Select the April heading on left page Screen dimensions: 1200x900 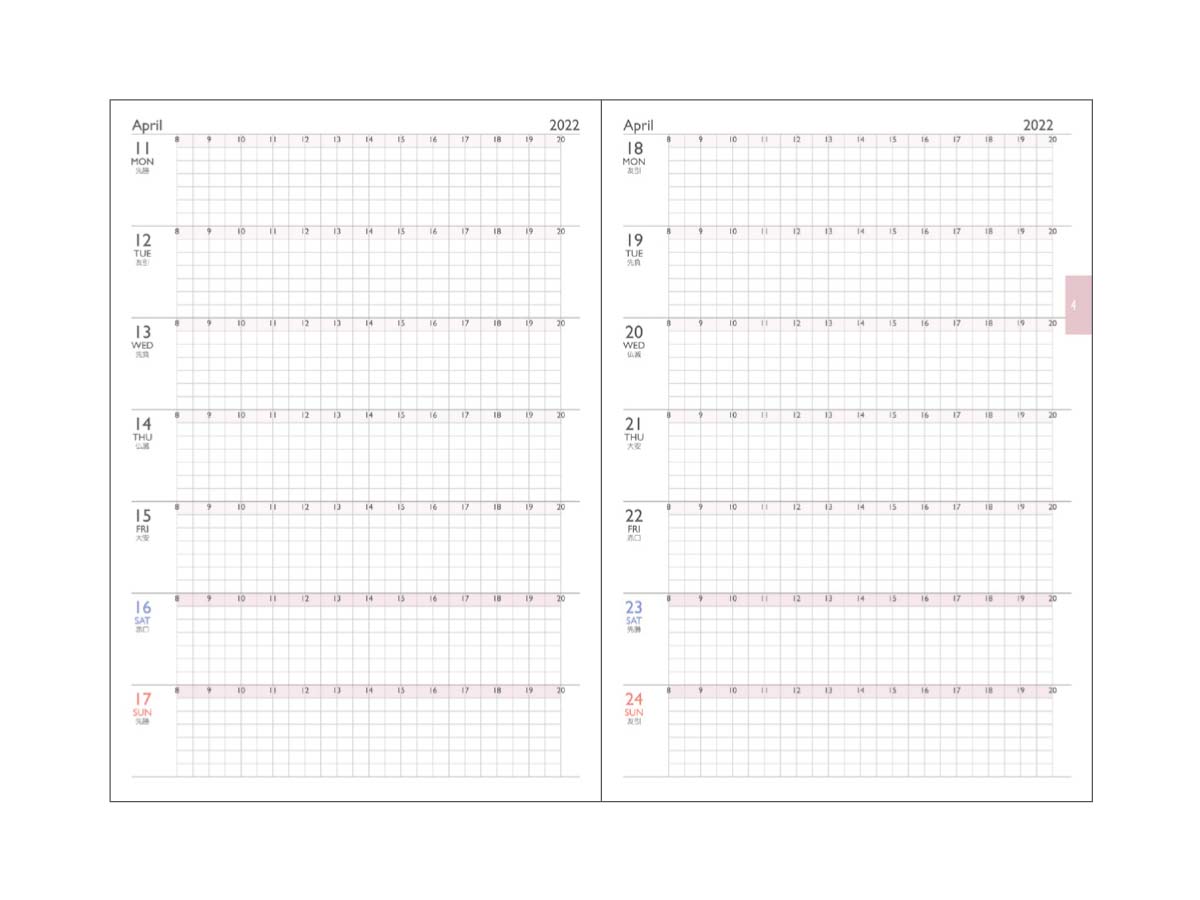(147, 126)
